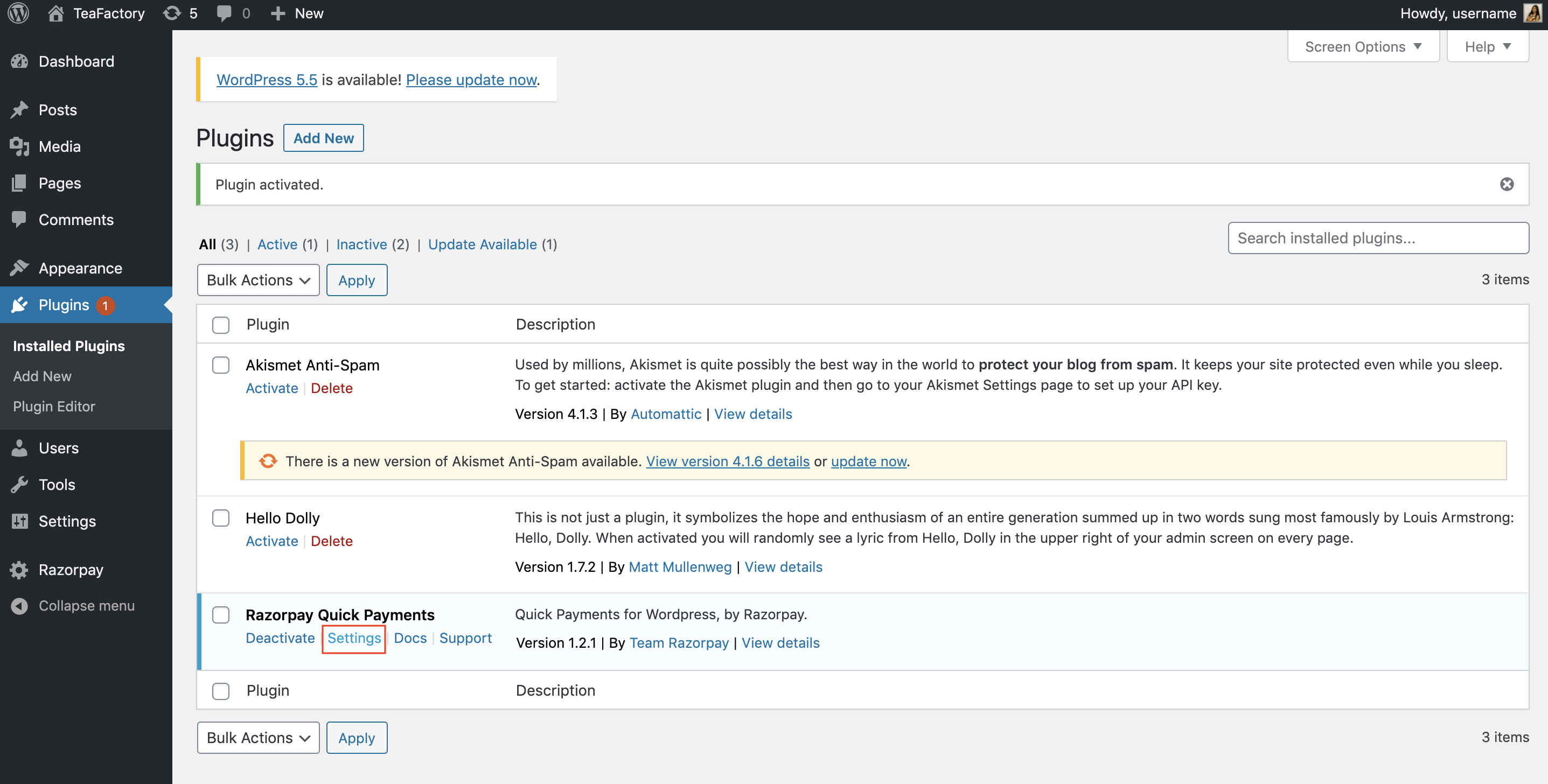Check the Akismet Anti-Spam checkbox
The width and height of the screenshot is (1548, 784).
(x=221, y=365)
